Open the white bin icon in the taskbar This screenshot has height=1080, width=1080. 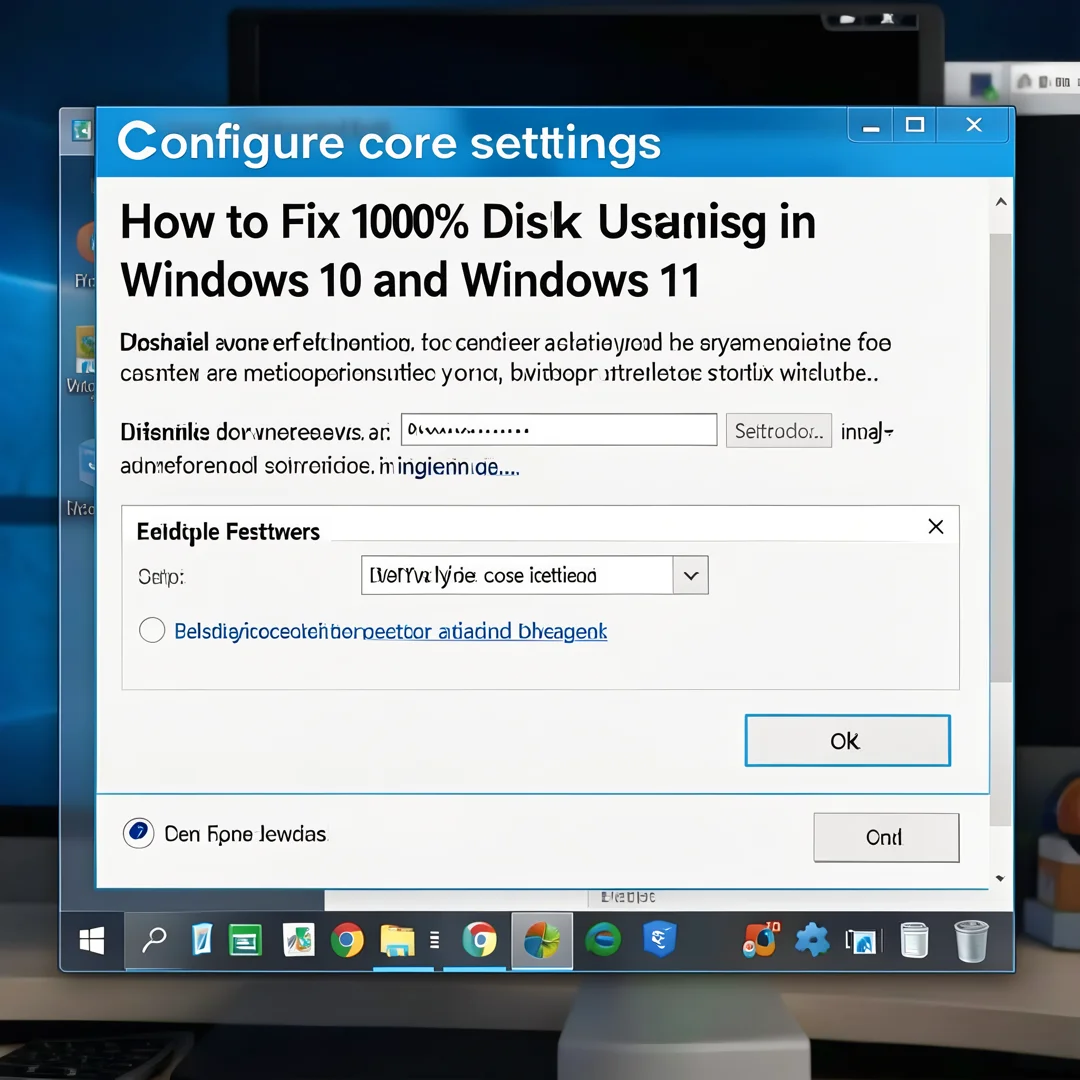pos(915,940)
